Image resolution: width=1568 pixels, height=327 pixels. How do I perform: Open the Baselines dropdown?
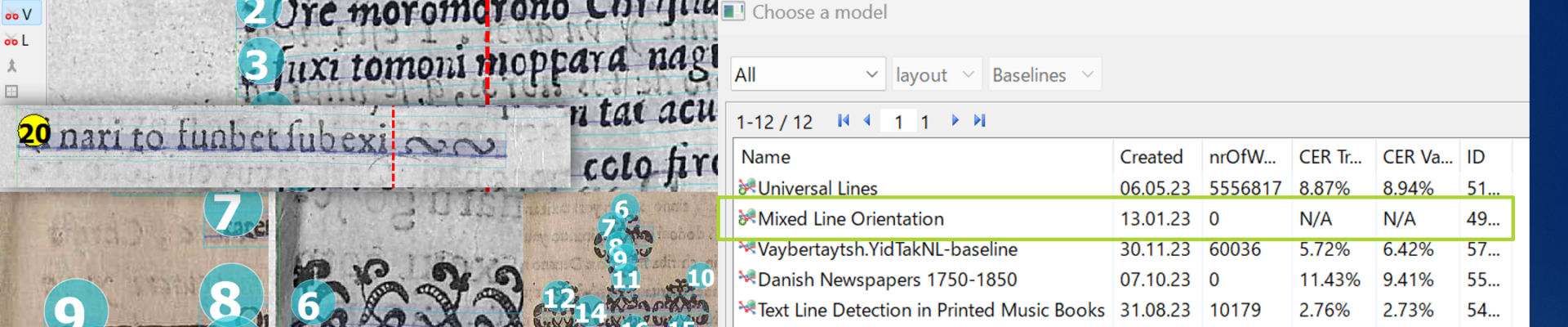coord(1044,74)
